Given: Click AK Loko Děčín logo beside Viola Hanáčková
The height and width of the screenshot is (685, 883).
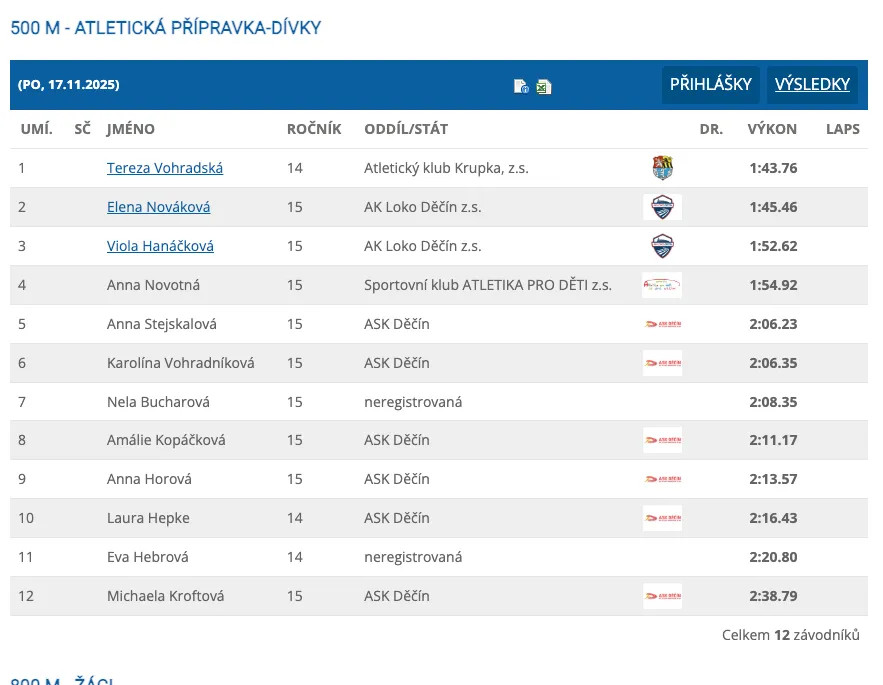Looking at the screenshot, I should [662, 246].
